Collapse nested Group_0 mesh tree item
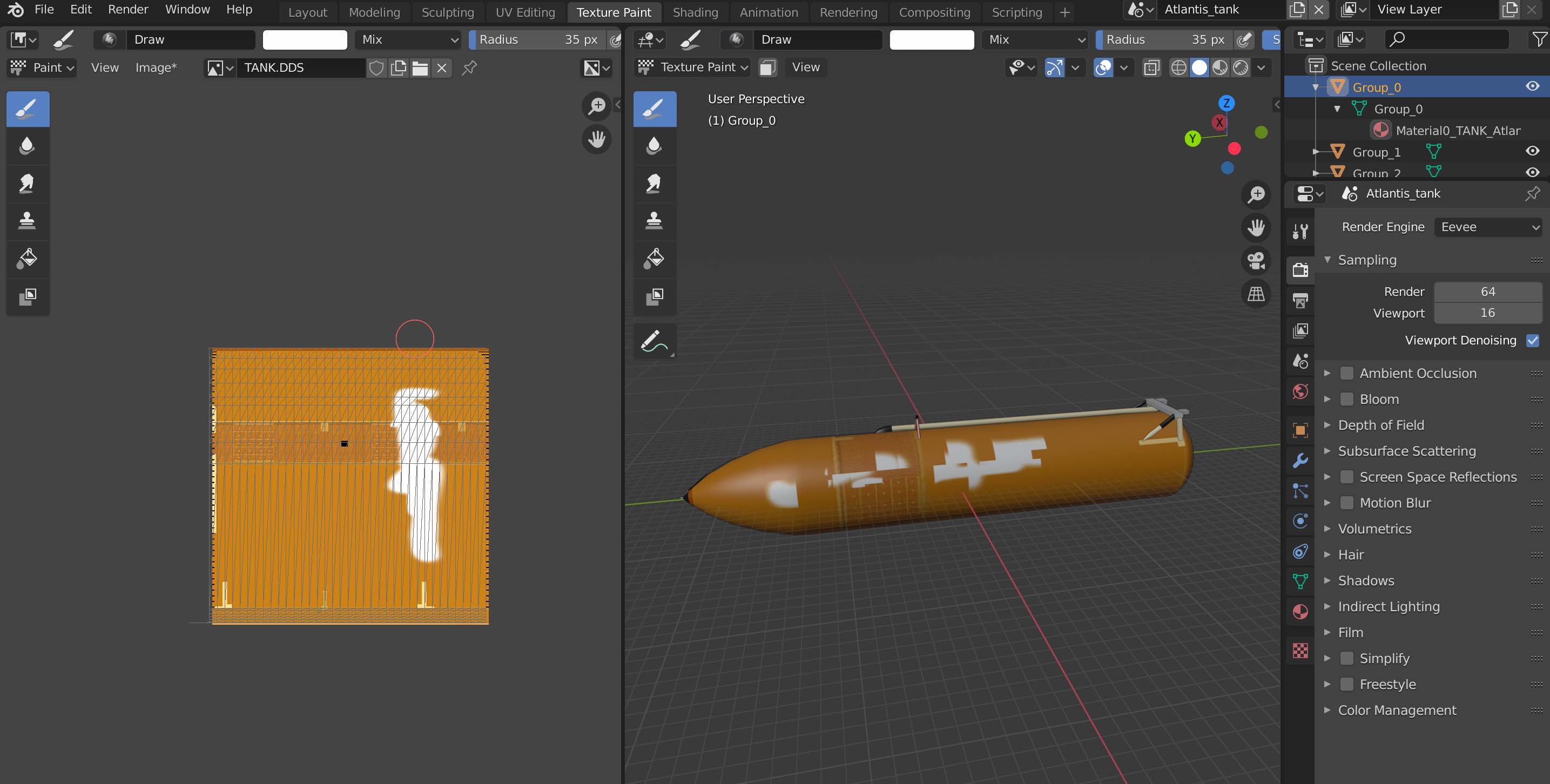Viewport: 1550px width, 784px height. (1337, 109)
